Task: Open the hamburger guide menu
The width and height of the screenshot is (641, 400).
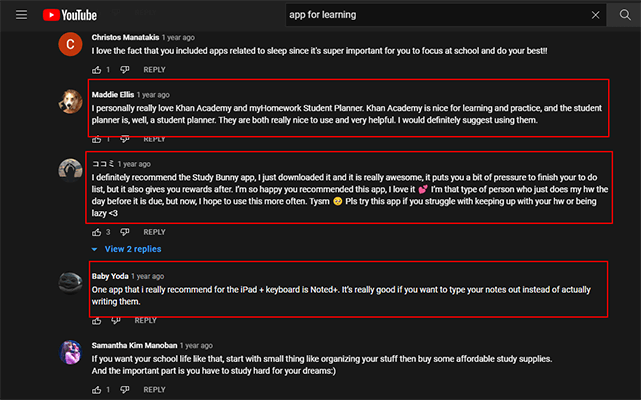Action: click(21, 15)
